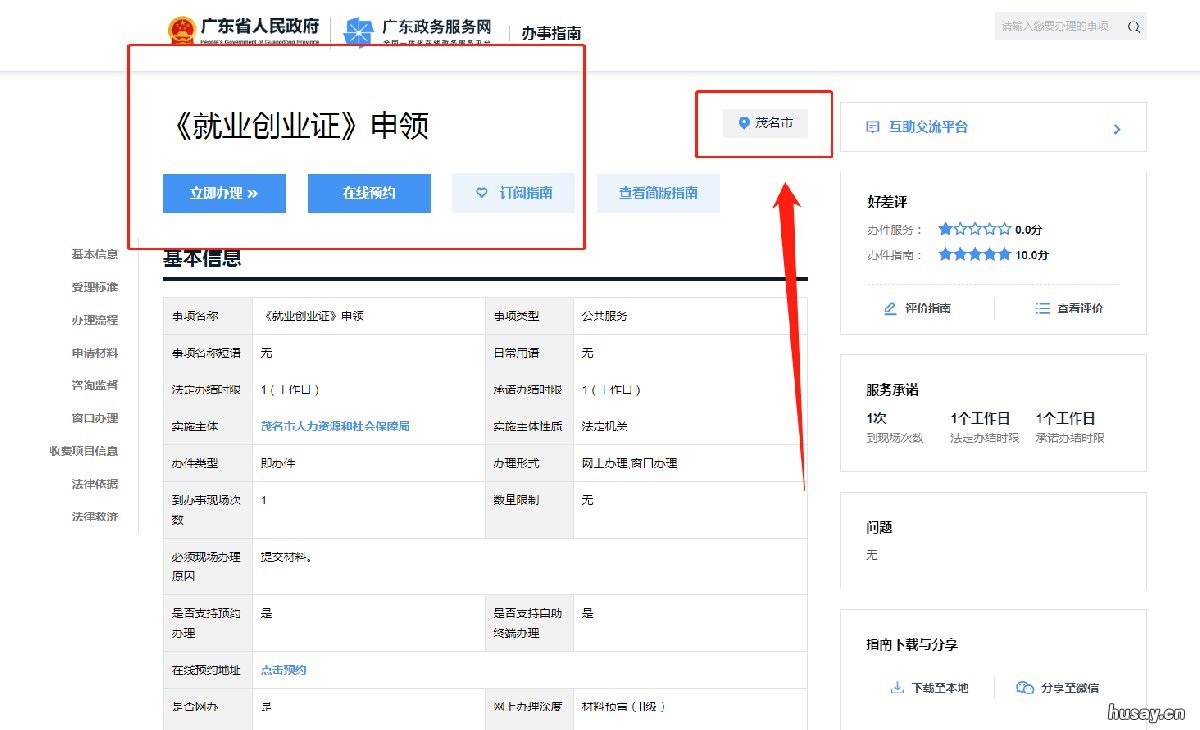Click the 互动交流平台 chat icon
The width and height of the screenshot is (1200, 730).
[872, 128]
